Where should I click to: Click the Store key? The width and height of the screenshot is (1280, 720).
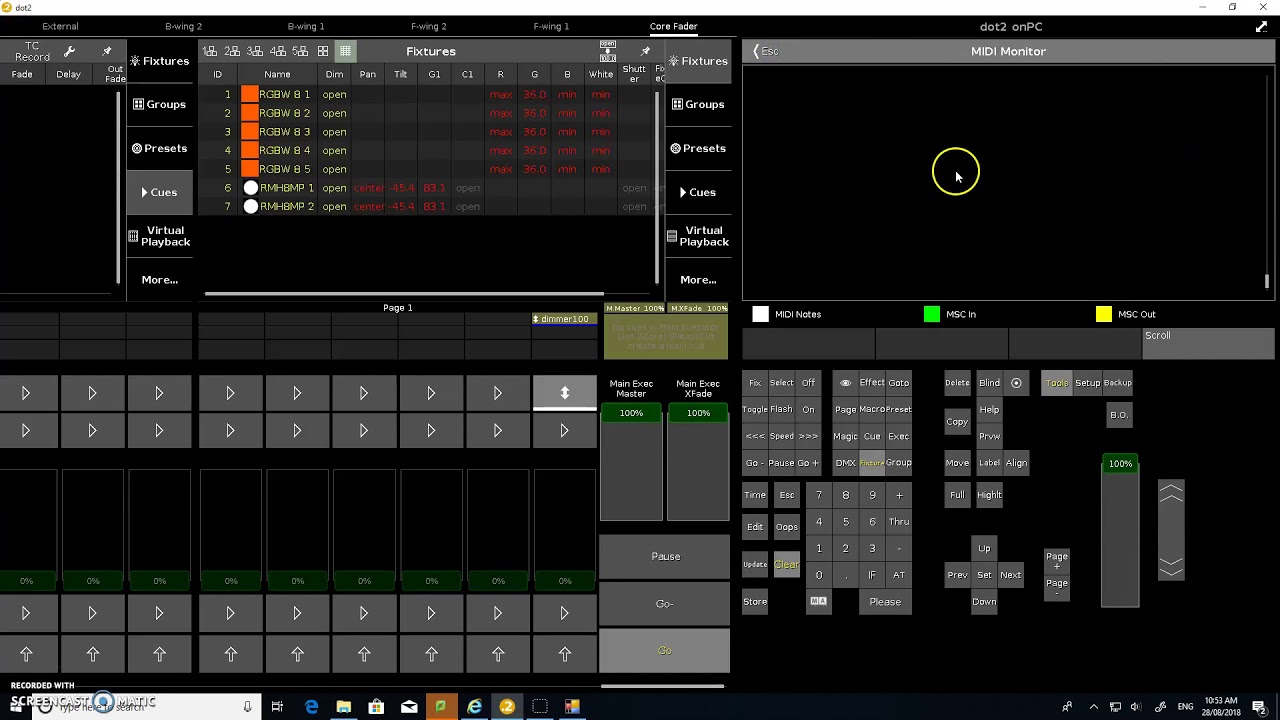755,602
